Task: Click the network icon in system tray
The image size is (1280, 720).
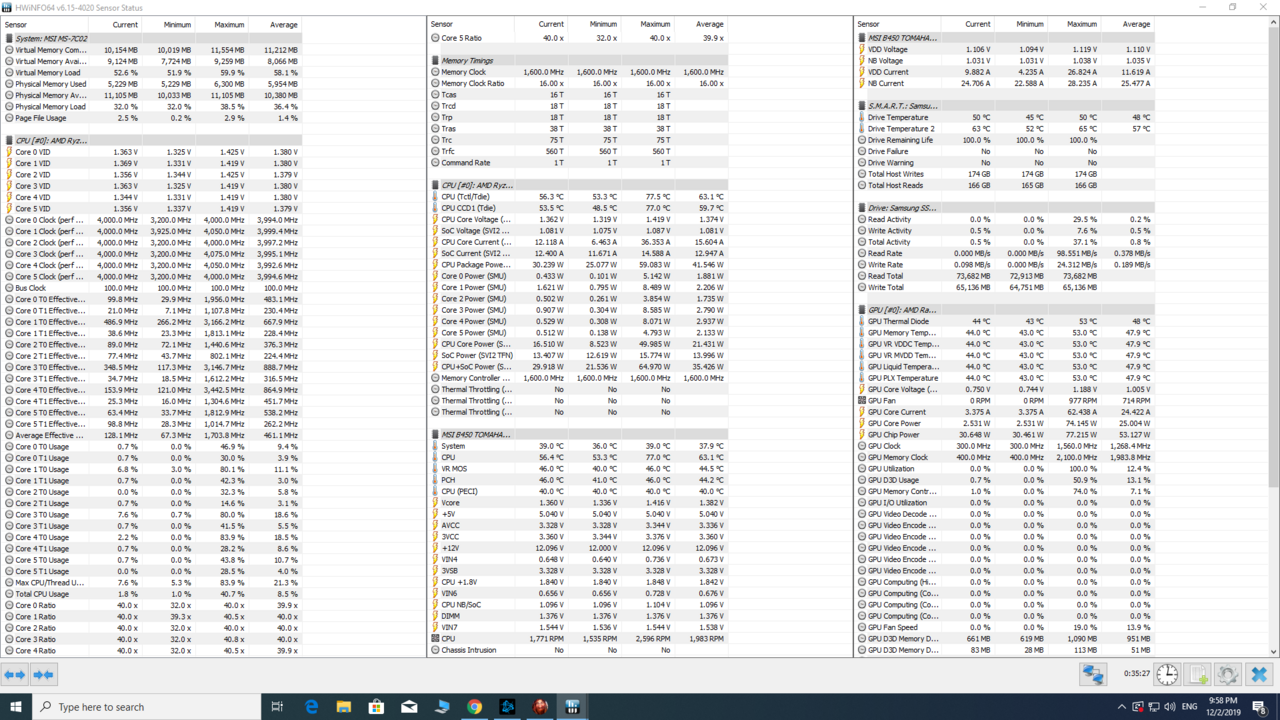Action: coord(1155,707)
